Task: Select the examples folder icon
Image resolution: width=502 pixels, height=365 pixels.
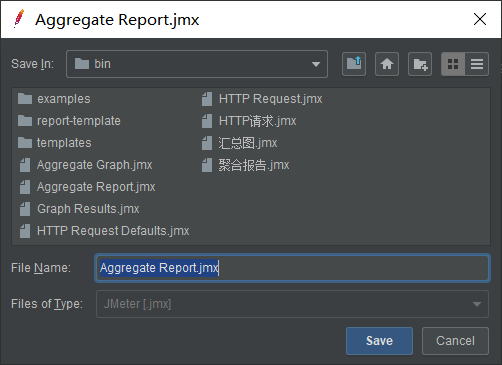Action: pos(25,99)
